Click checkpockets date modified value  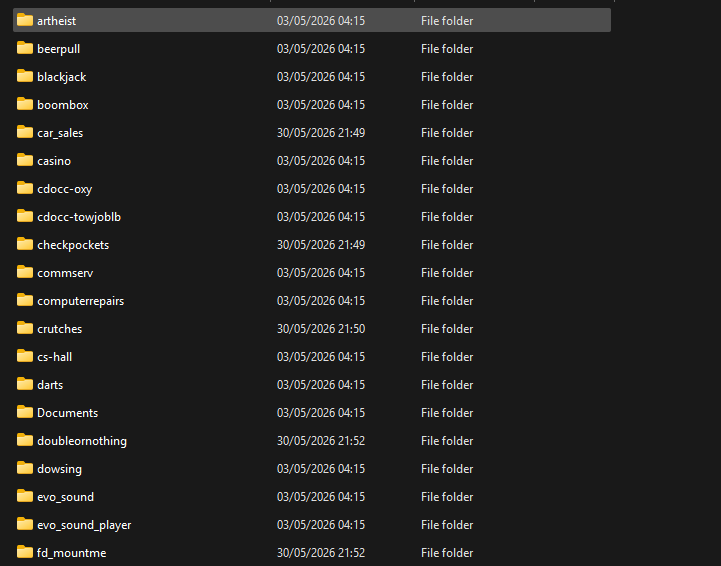[321, 245]
